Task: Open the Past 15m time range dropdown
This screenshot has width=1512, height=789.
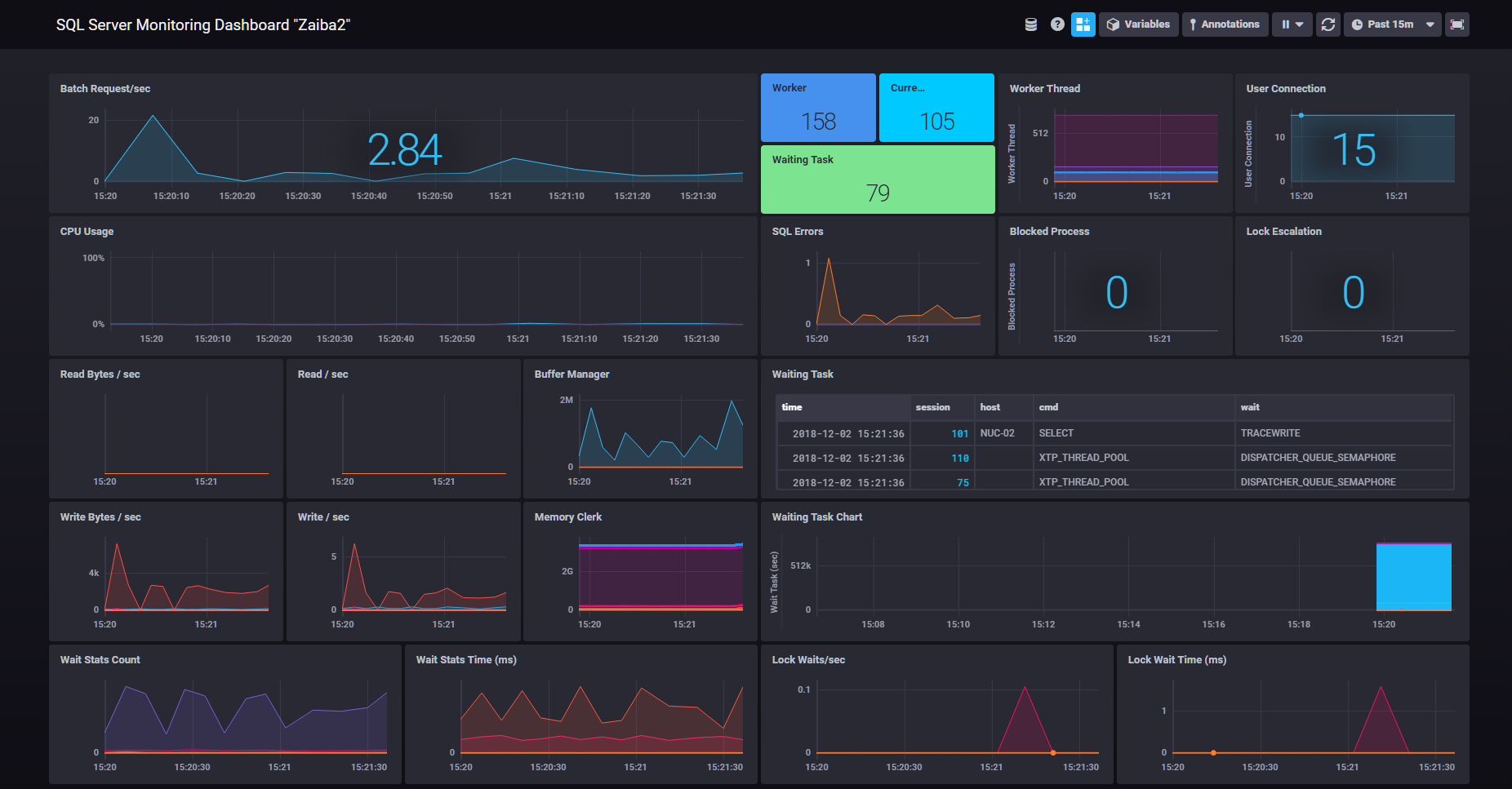Action: click(x=1393, y=24)
